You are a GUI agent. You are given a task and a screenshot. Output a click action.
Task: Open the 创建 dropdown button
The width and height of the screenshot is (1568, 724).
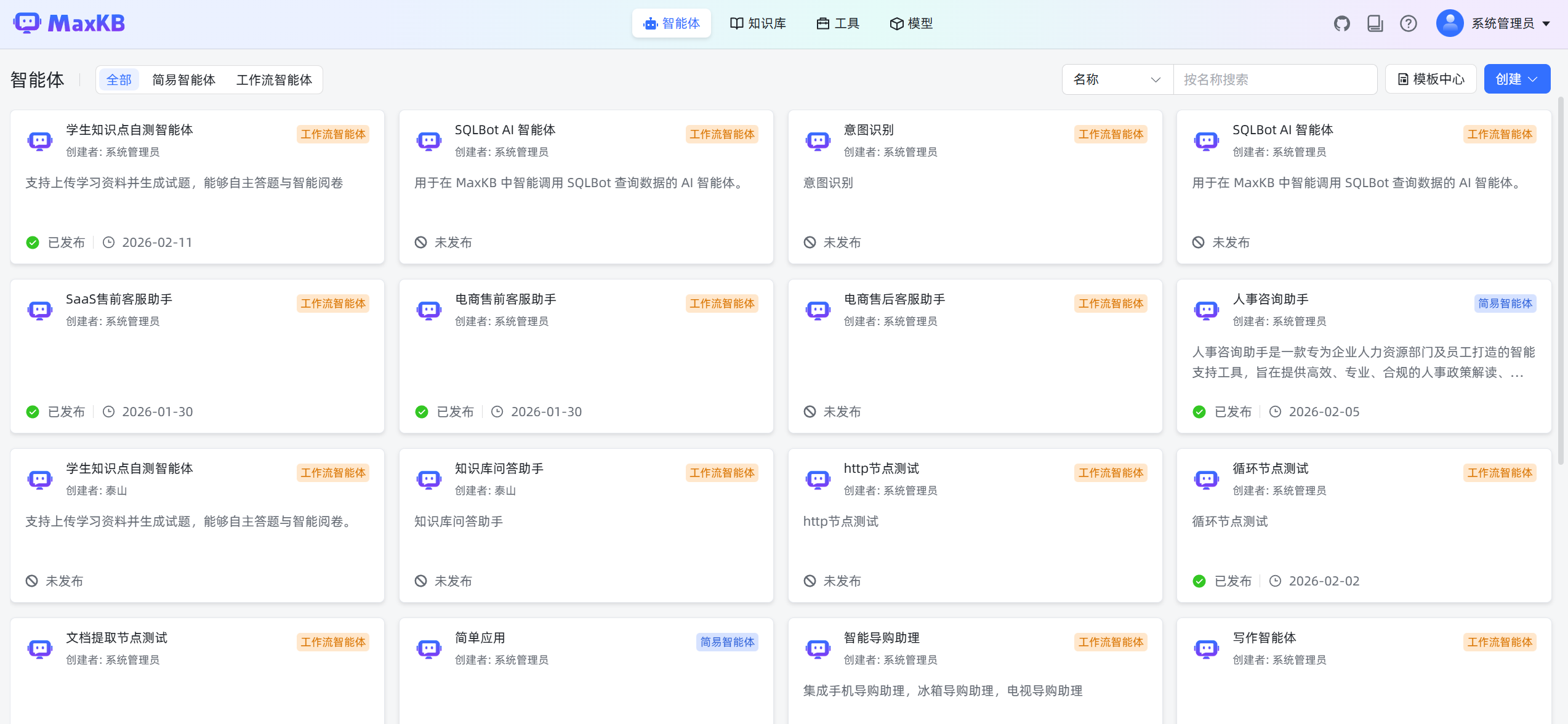click(x=1517, y=79)
